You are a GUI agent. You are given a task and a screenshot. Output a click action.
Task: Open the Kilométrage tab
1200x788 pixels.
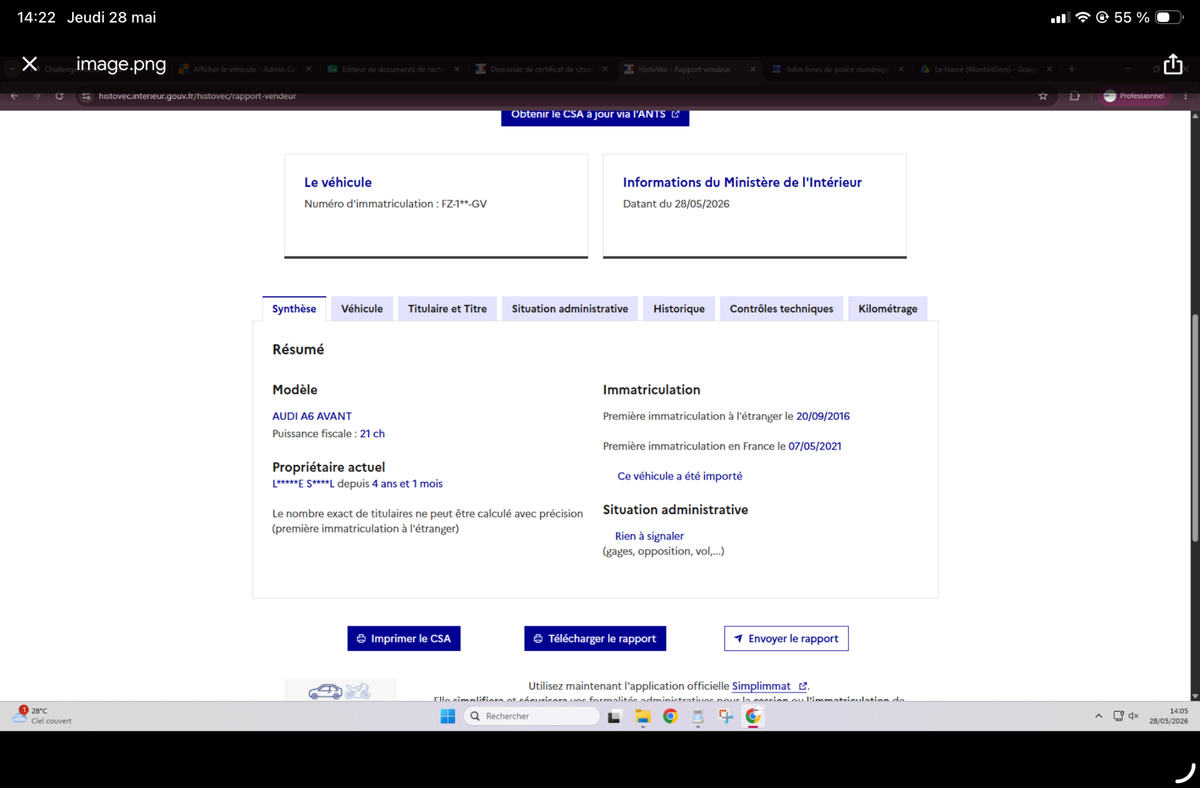coord(888,308)
